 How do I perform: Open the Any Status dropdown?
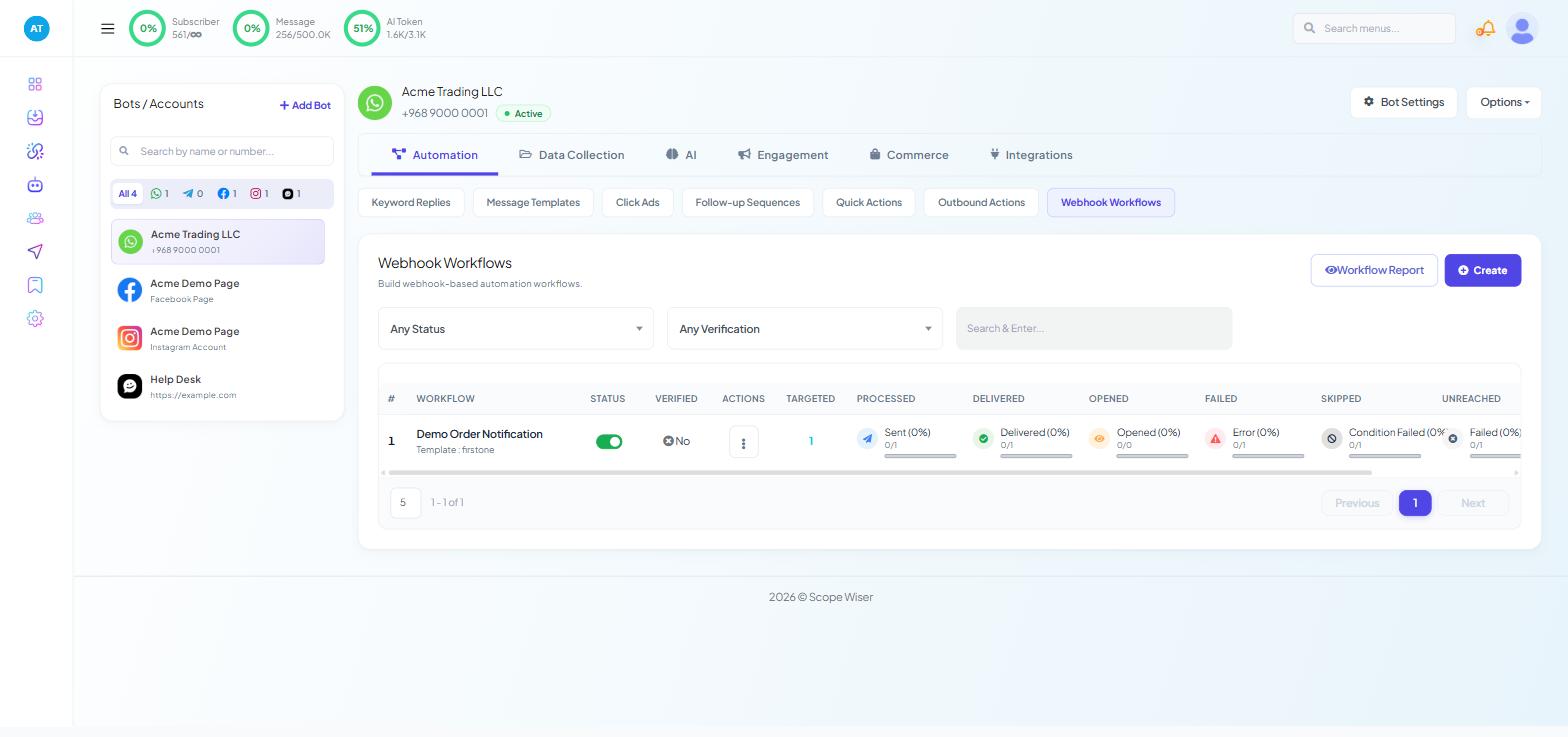pyautogui.click(x=516, y=329)
